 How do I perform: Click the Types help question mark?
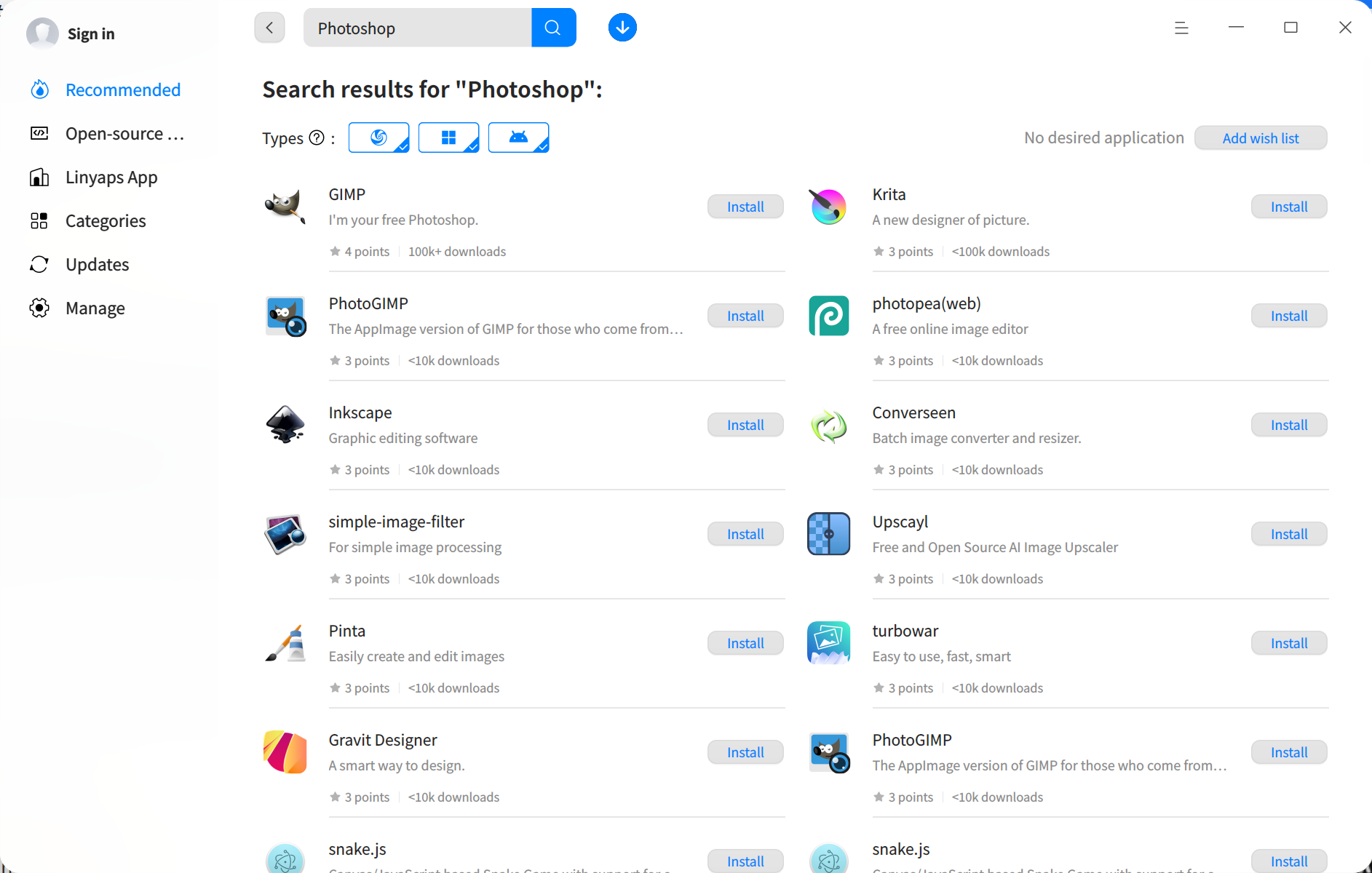point(317,137)
